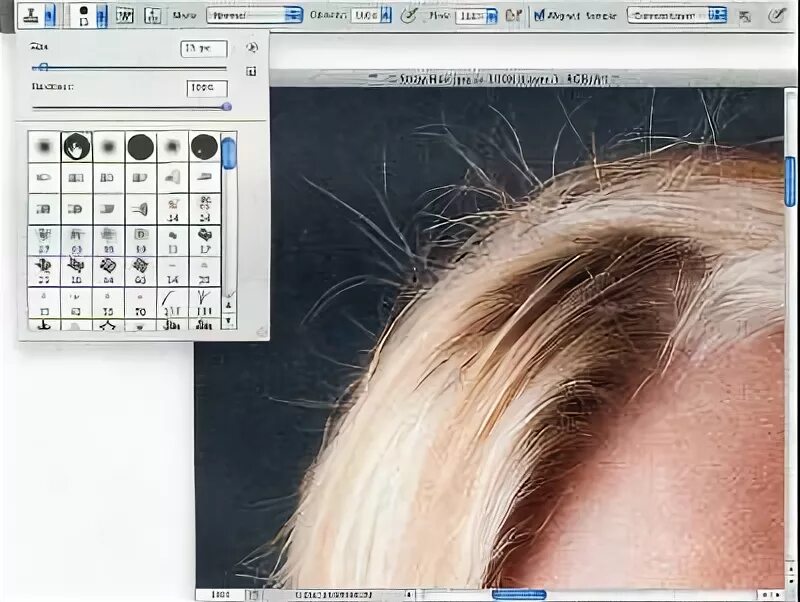This screenshot has width=800, height=602.
Task: Open the Flow slider arrow
Action: pyautogui.click(x=491, y=16)
